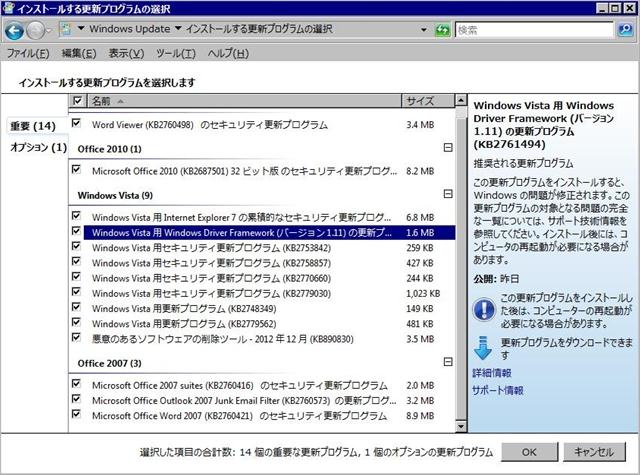This screenshot has width=640, height=475.
Task: Click the search magnifier button
Action: tap(625, 30)
